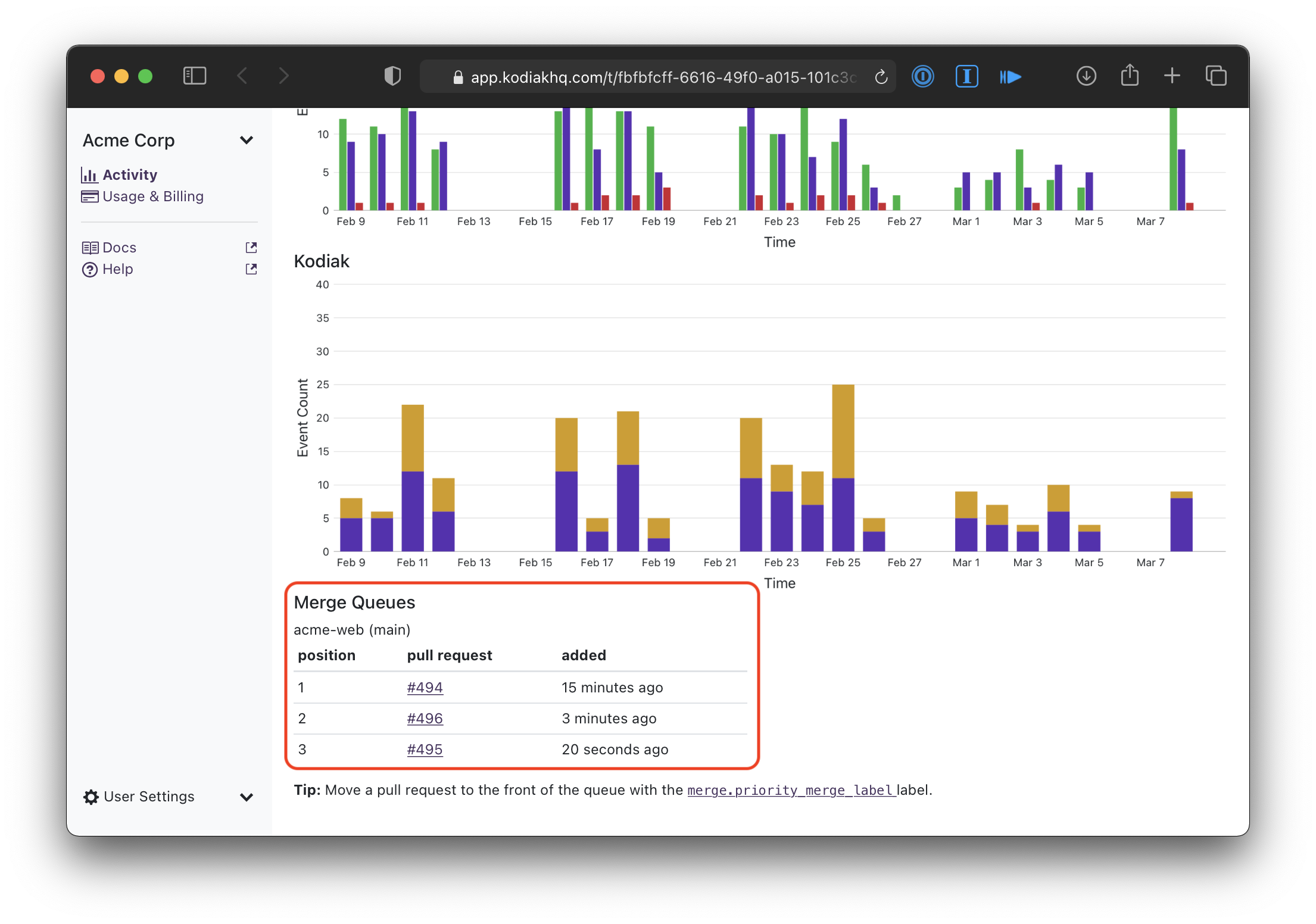Open pull request #495 link
Viewport: 1316px width, 924px height.
click(425, 750)
